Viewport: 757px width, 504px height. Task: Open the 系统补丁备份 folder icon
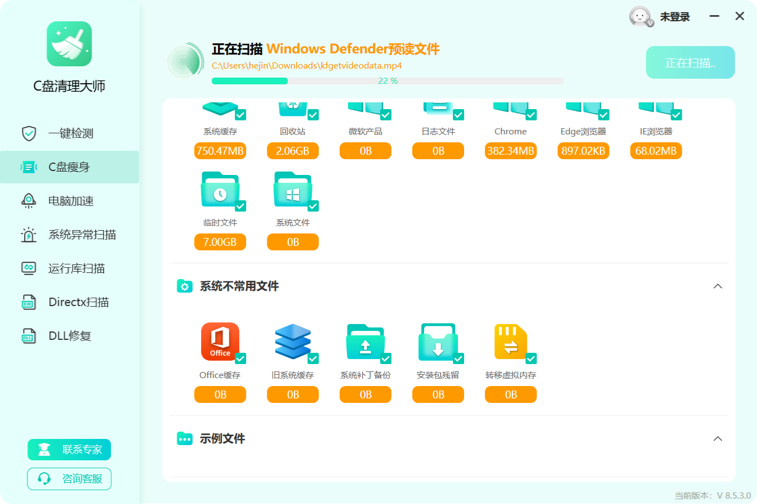[x=365, y=342]
